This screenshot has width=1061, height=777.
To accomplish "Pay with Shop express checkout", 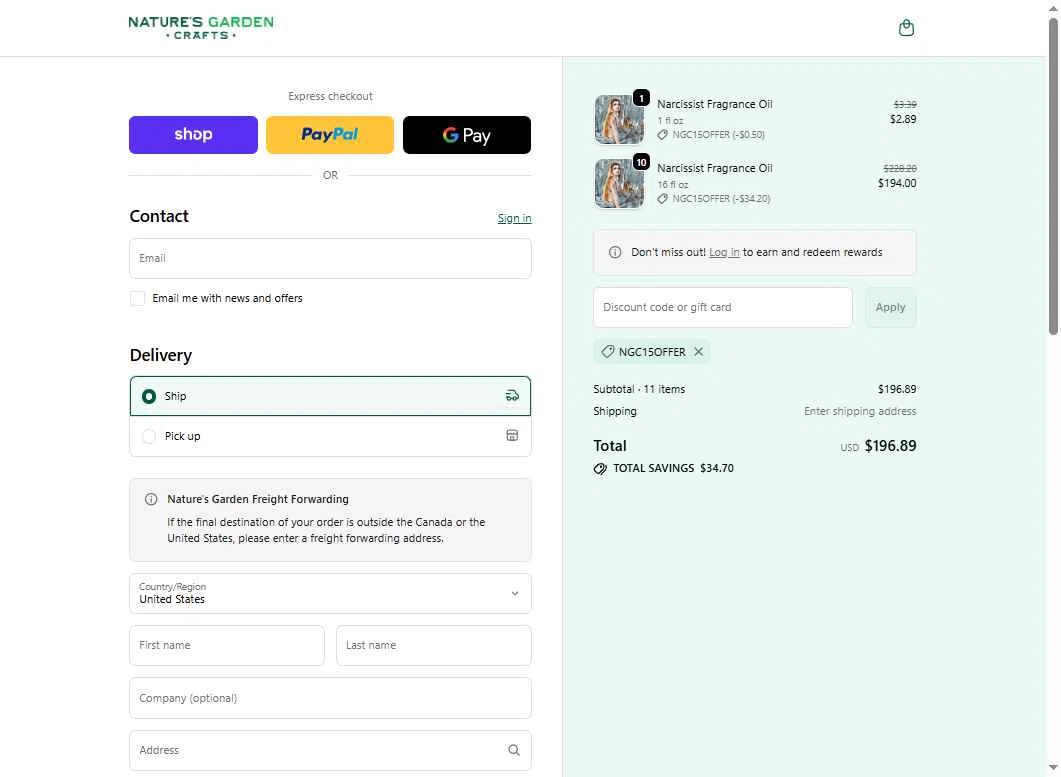I will coord(194,135).
